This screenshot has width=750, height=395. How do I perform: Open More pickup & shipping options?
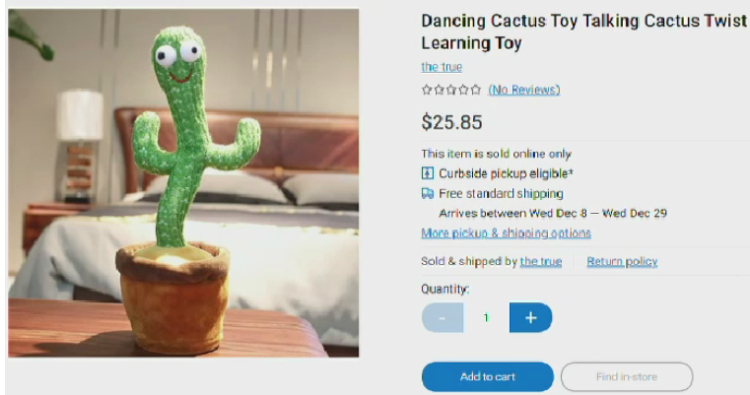point(506,233)
